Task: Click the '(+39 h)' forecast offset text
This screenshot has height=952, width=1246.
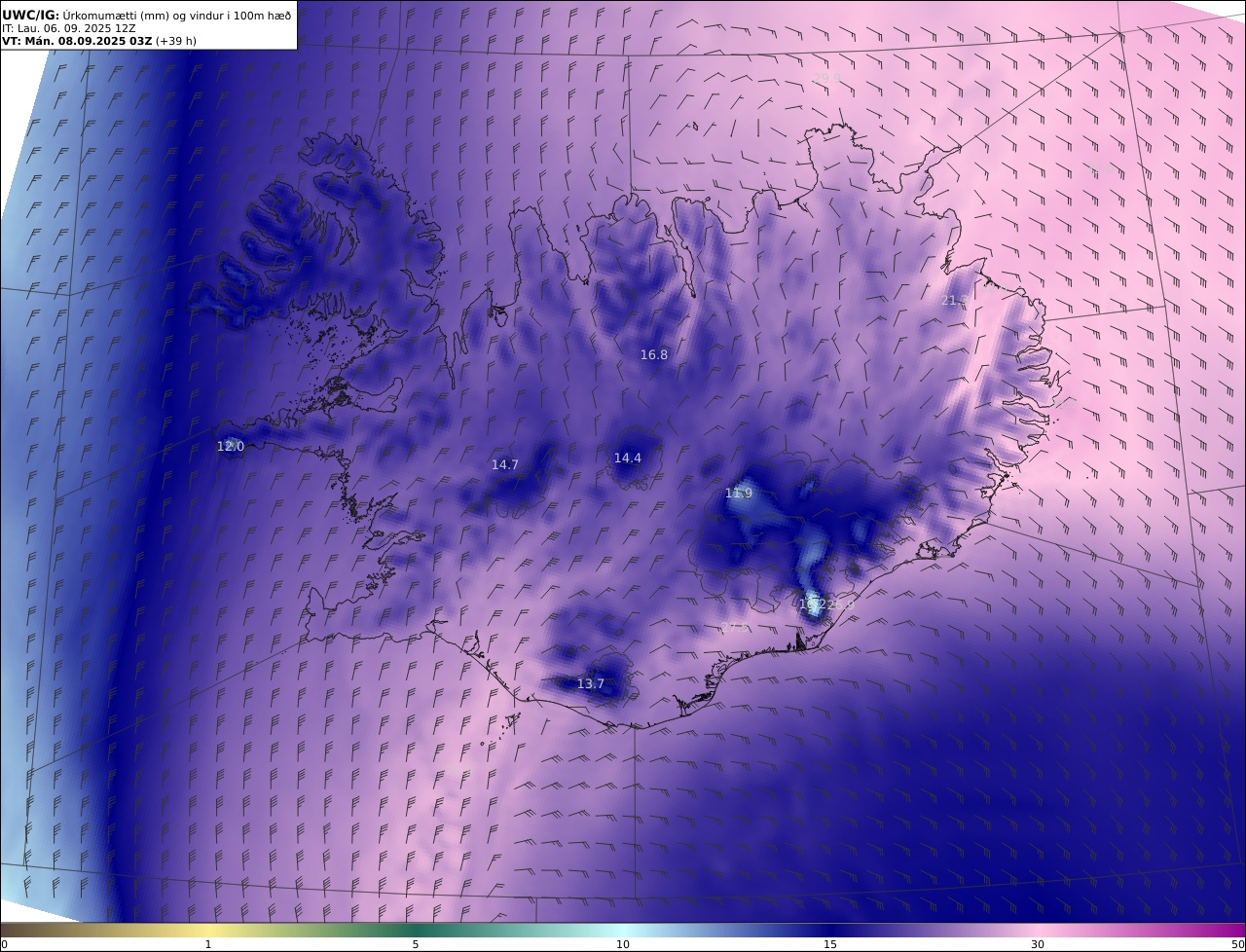Action: [x=176, y=41]
